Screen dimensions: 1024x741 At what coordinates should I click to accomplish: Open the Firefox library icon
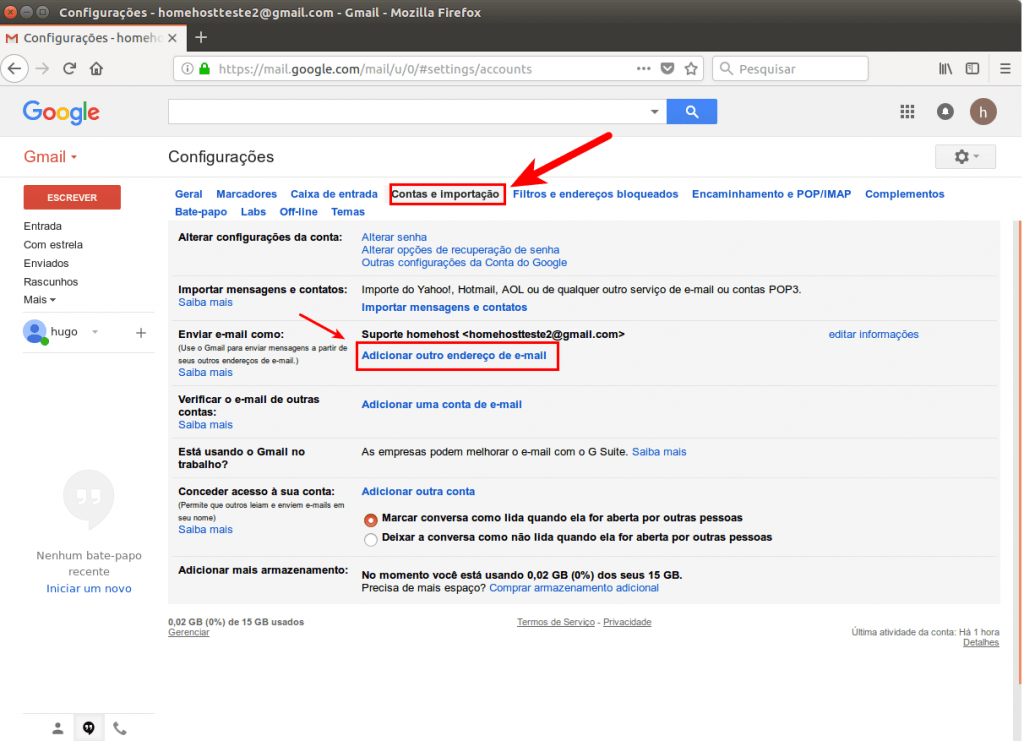coord(944,68)
